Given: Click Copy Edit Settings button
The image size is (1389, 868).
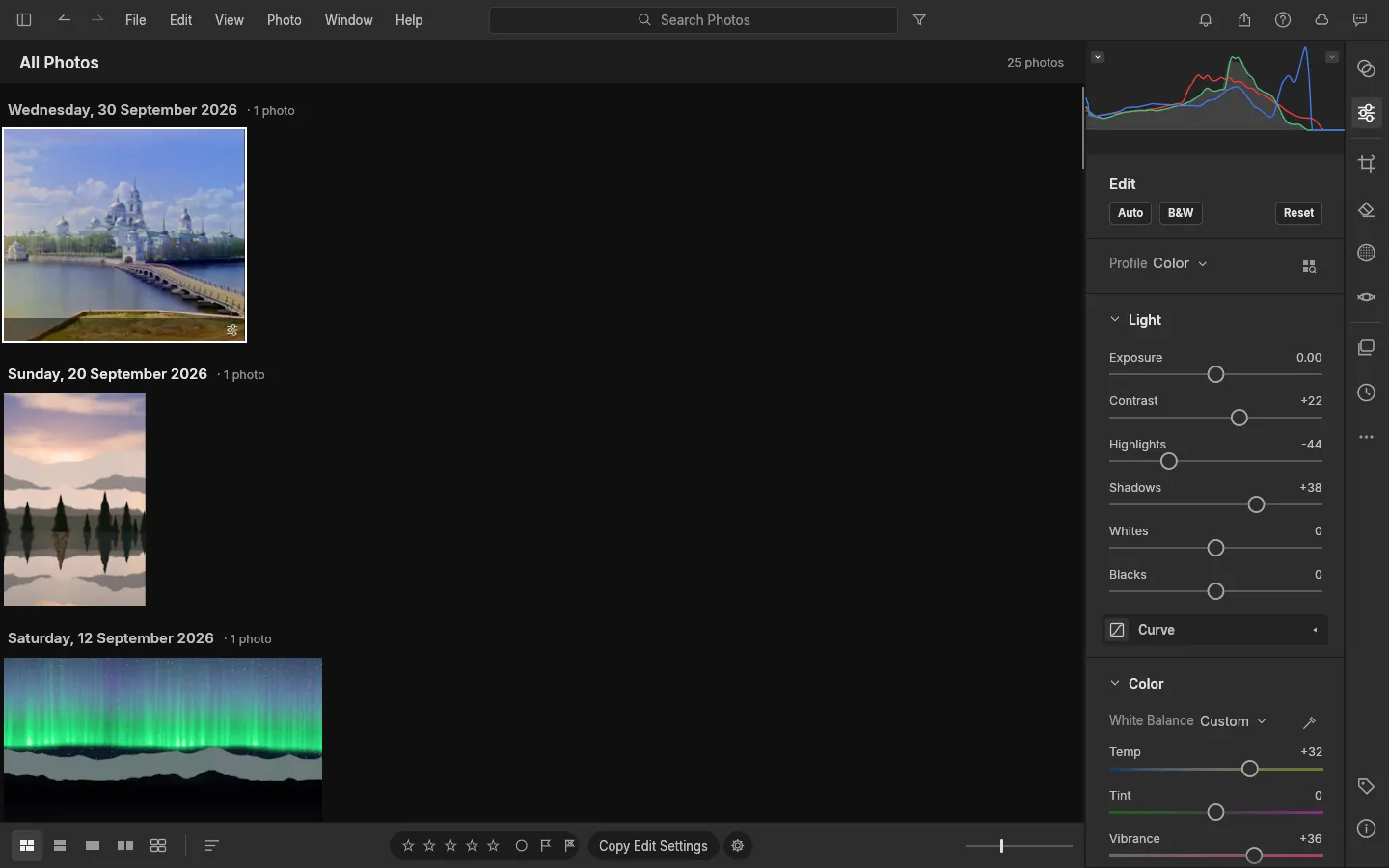Looking at the screenshot, I should pos(653,846).
